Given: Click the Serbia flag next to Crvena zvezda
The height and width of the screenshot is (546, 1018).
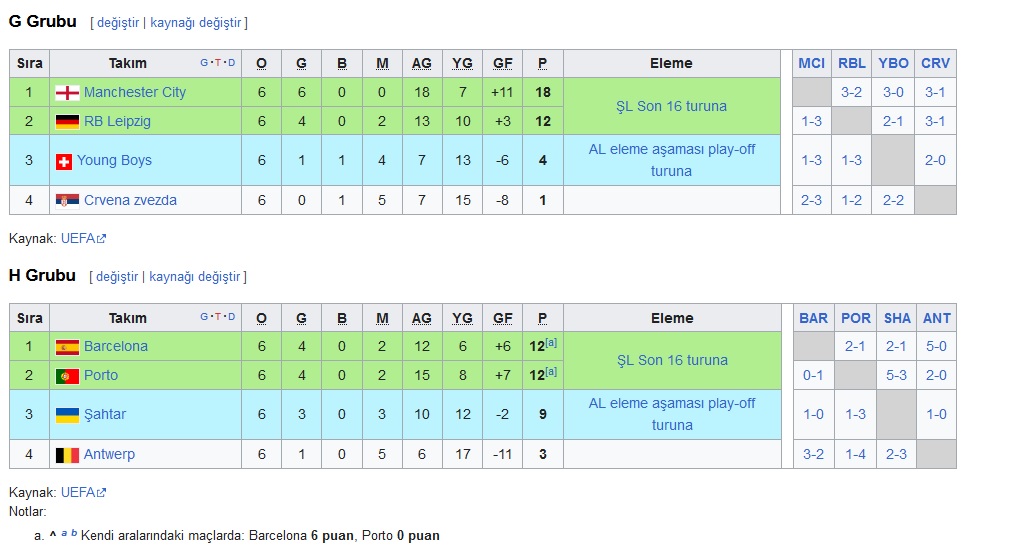Looking at the screenshot, I should pyautogui.click(x=67, y=201).
